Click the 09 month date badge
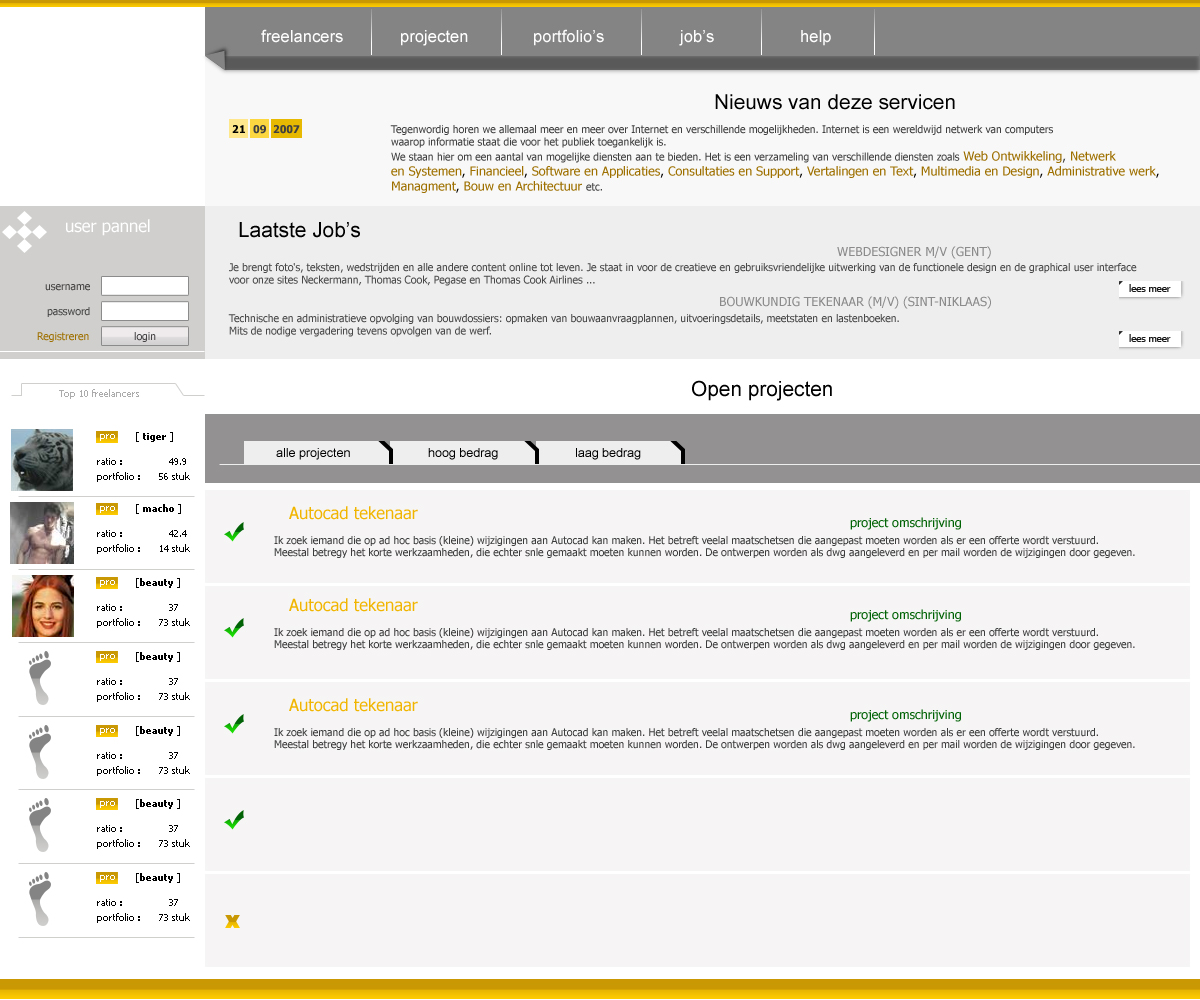The height and width of the screenshot is (1000, 1200). [259, 129]
